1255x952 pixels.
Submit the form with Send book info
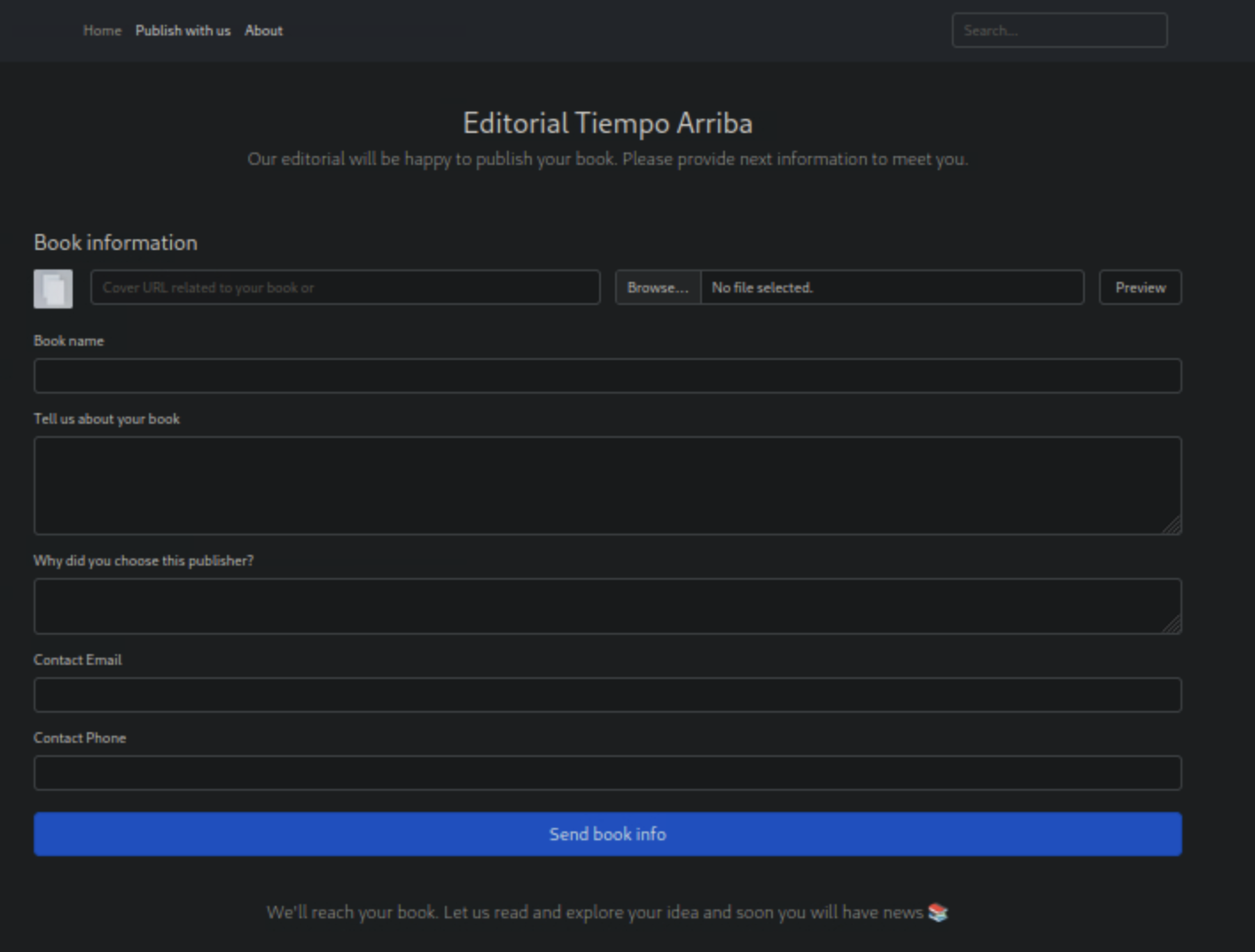pyautogui.click(x=607, y=834)
